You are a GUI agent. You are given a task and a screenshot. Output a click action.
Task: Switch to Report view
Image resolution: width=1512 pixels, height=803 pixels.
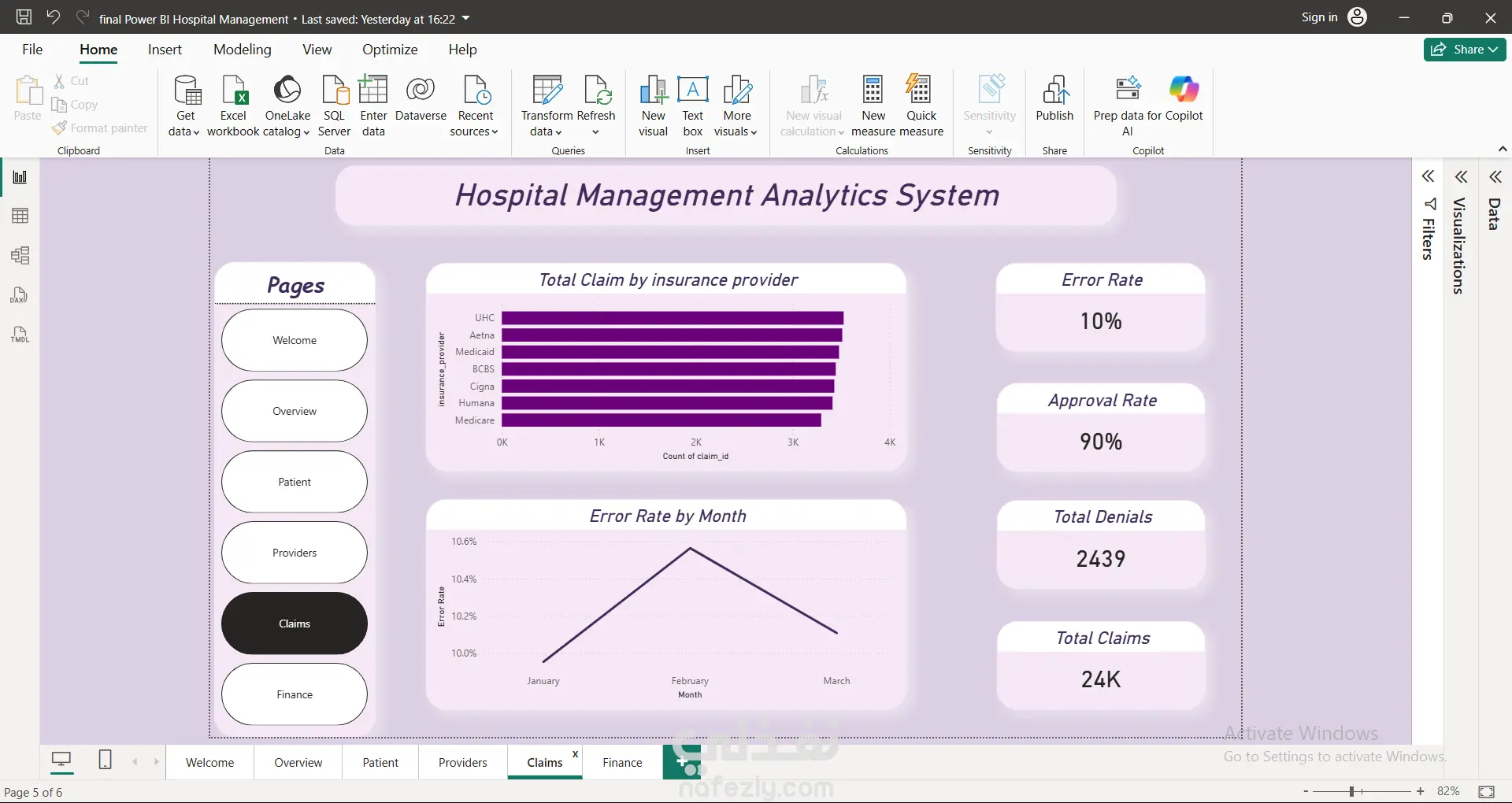[x=20, y=177]
